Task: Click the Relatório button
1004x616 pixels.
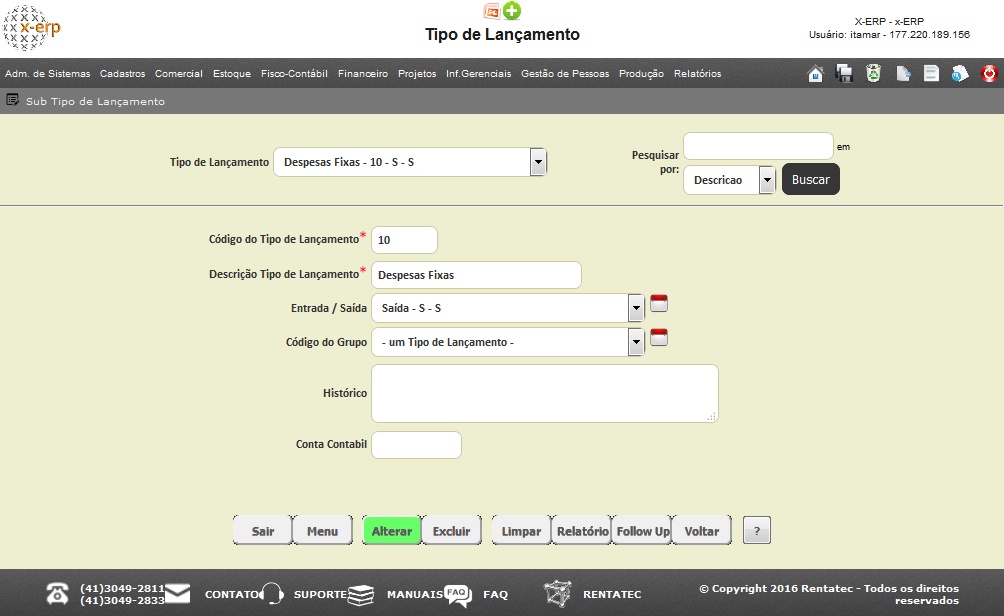Action: tap(582, 531)
